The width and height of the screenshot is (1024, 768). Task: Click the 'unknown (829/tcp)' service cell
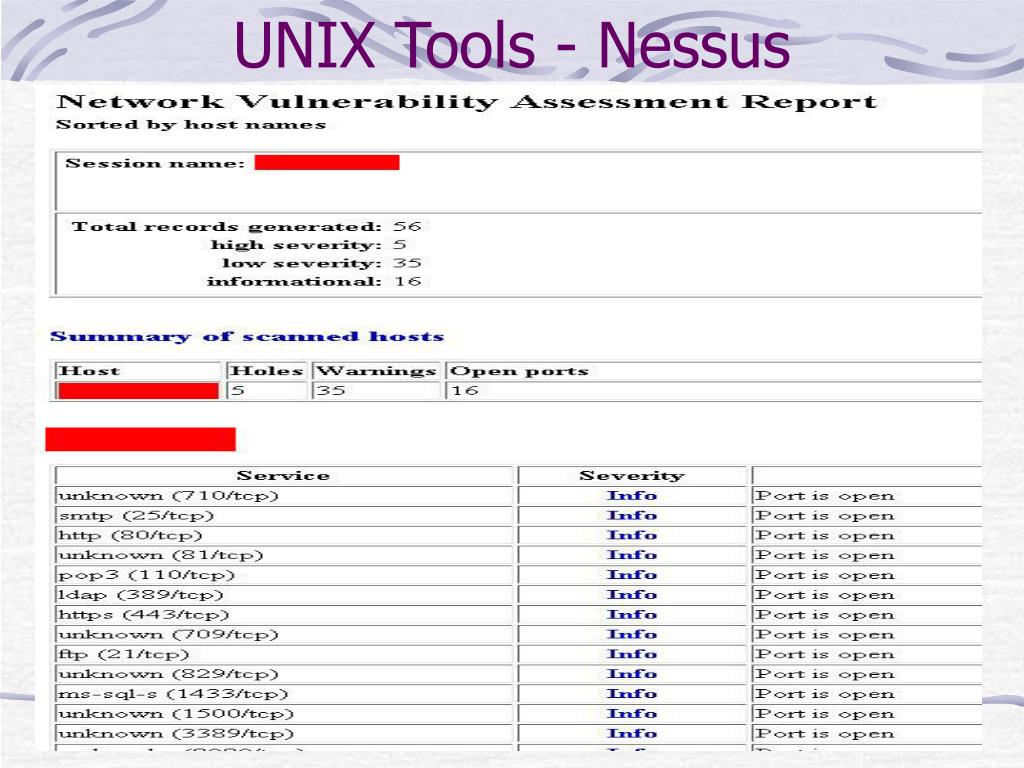point(284,674)
